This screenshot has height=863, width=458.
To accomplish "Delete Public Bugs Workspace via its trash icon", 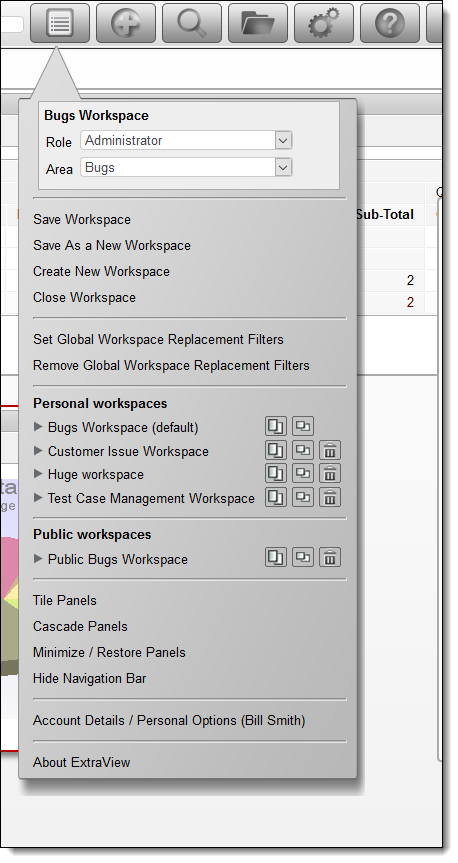I will (330, 558).
